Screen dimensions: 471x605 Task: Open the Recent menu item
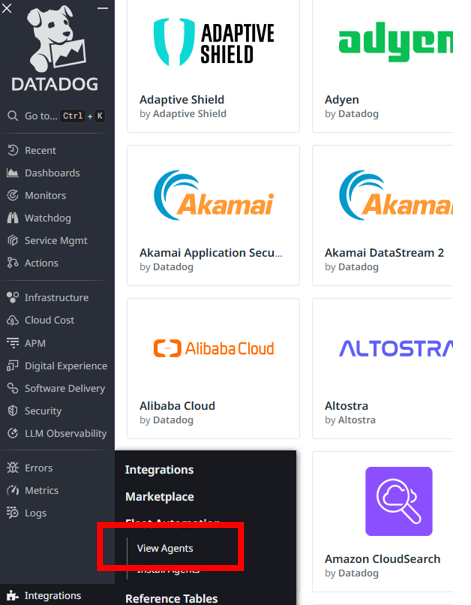(40, 150)
